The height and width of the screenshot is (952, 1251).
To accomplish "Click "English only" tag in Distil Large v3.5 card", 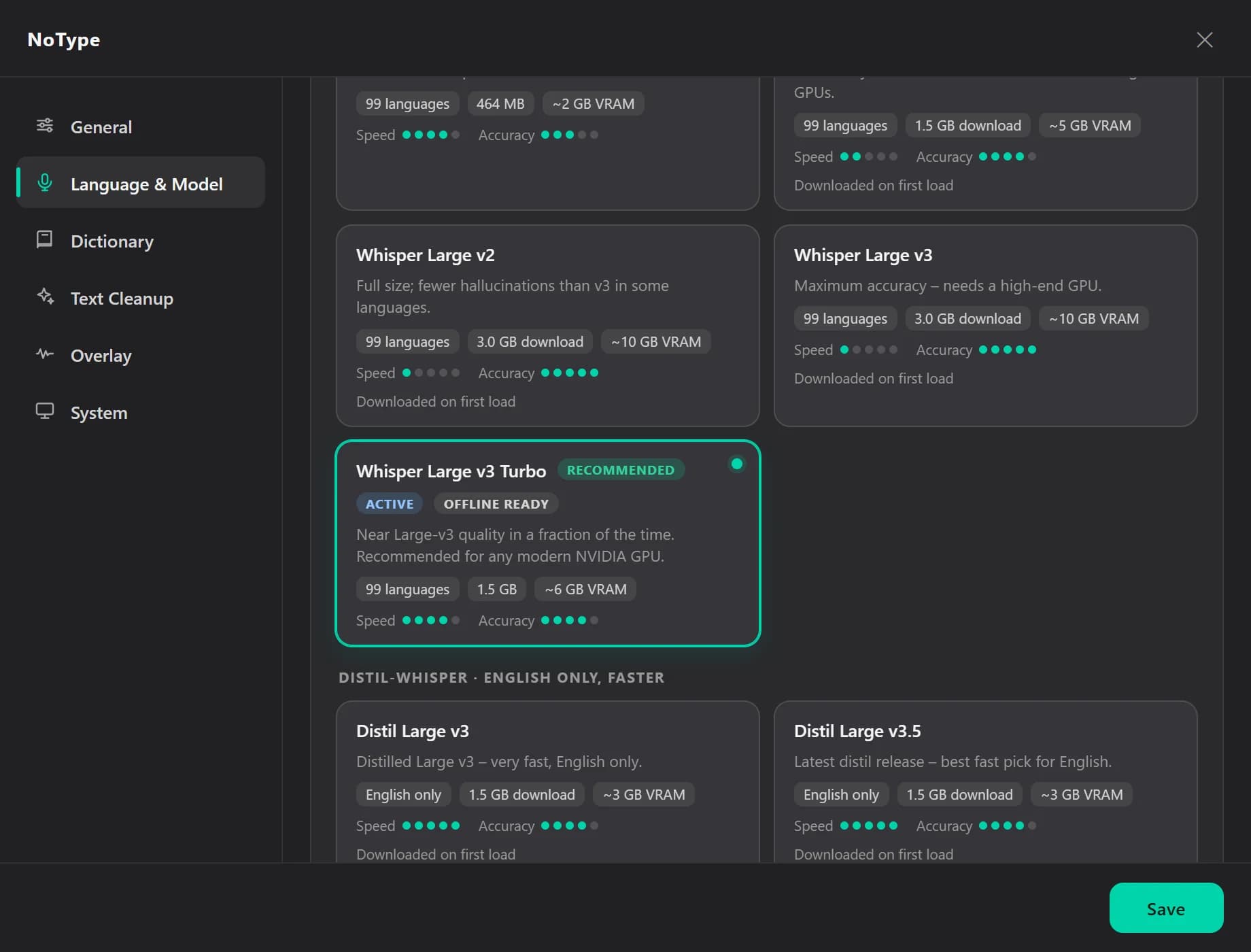I will [841, 795].
